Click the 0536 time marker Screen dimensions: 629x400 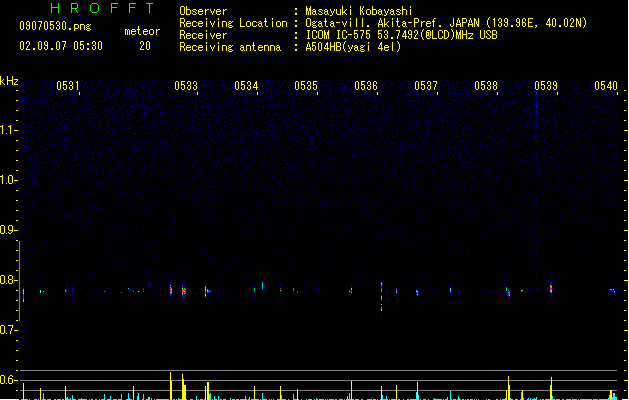pos(366,86)
